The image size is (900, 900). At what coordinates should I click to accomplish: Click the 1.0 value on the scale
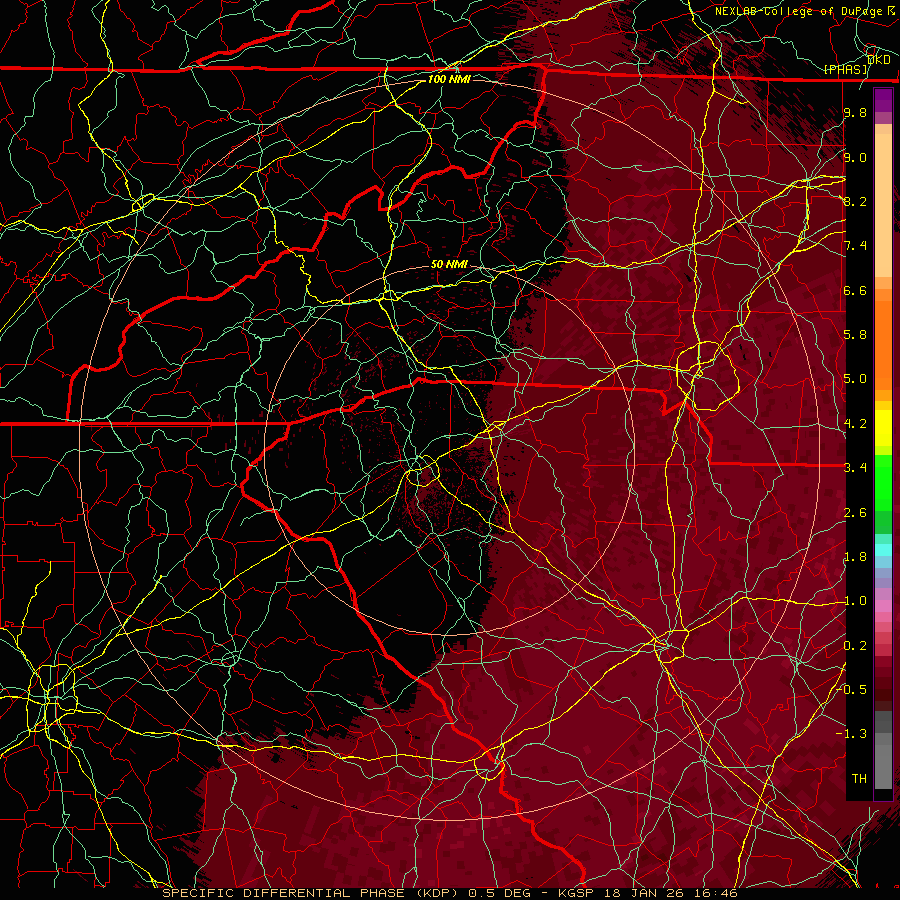[855, 601]
